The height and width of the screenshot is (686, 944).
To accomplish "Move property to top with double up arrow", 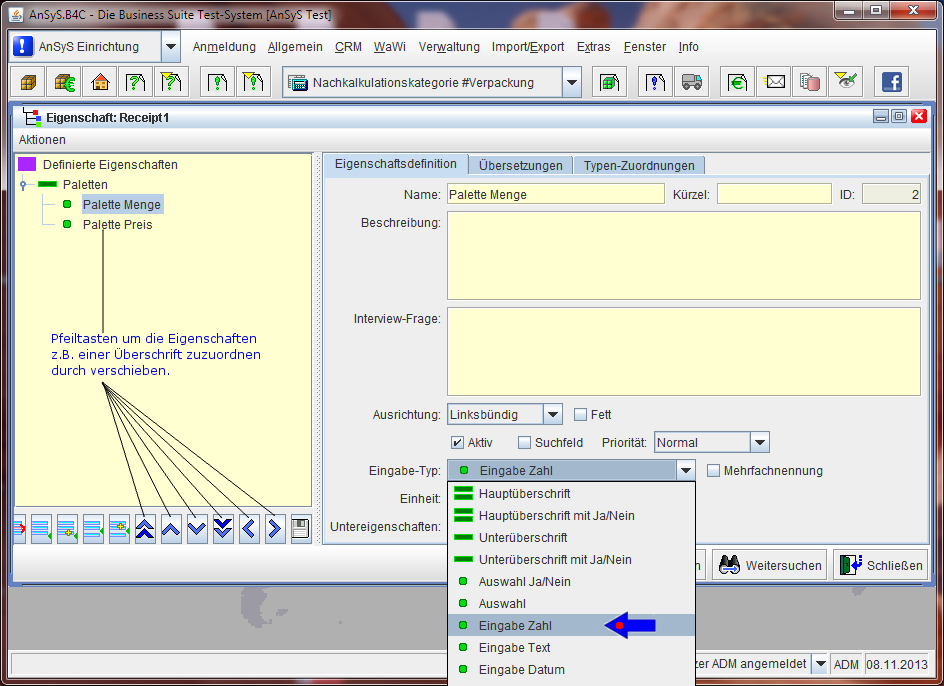I will pos(145,529).
